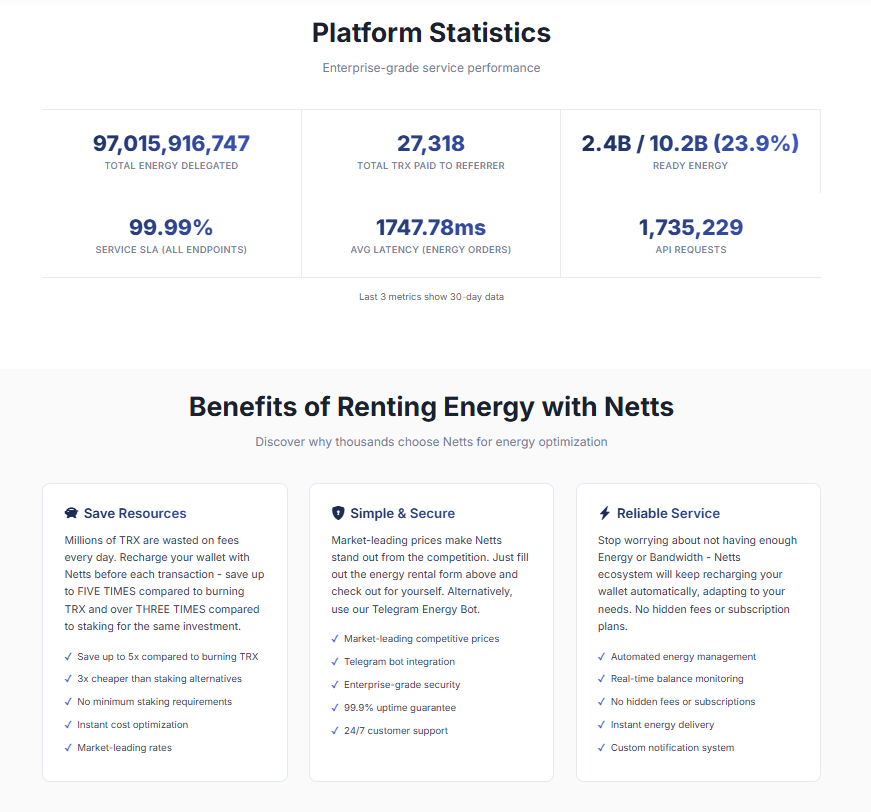Click the 99.9% uptime guarantee item
The height and width of the screenshot is (812, 871).
(x=400, y=708)
